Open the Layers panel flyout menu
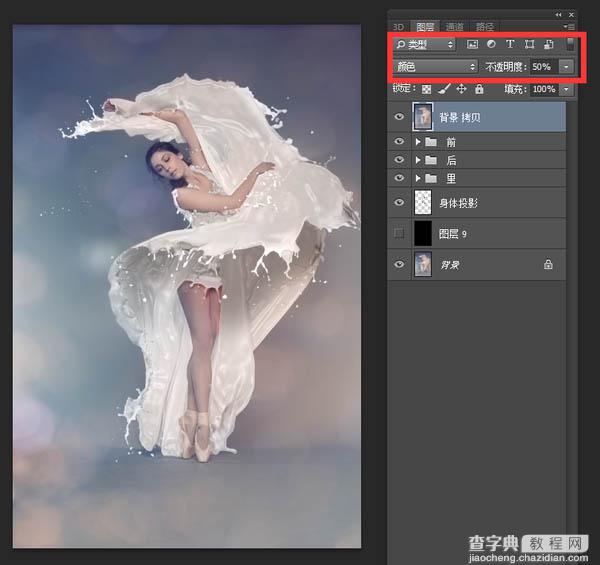 point(570,27)
